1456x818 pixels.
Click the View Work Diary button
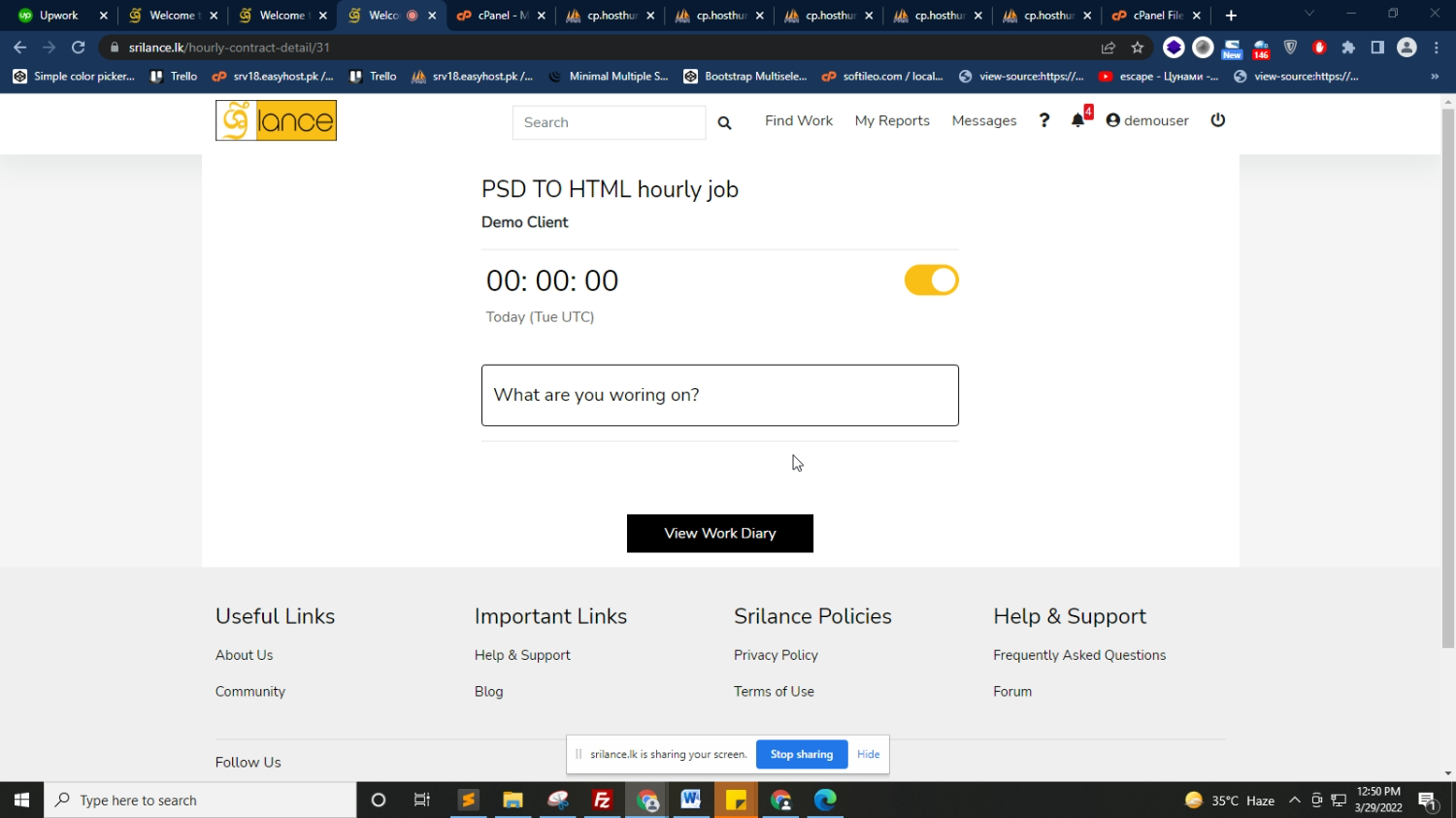pos(719,534)
